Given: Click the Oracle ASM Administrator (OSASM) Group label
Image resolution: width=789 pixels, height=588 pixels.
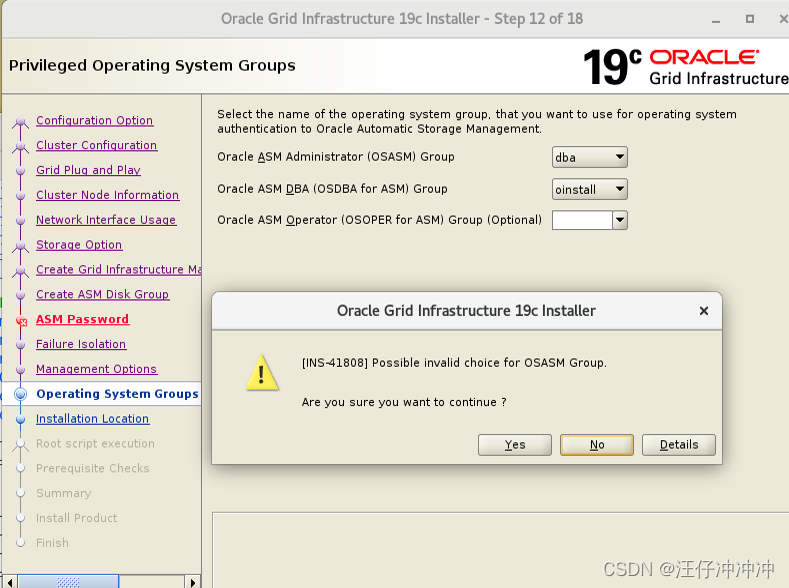Looking at the screenshot, I should click(x=336, y=157).
